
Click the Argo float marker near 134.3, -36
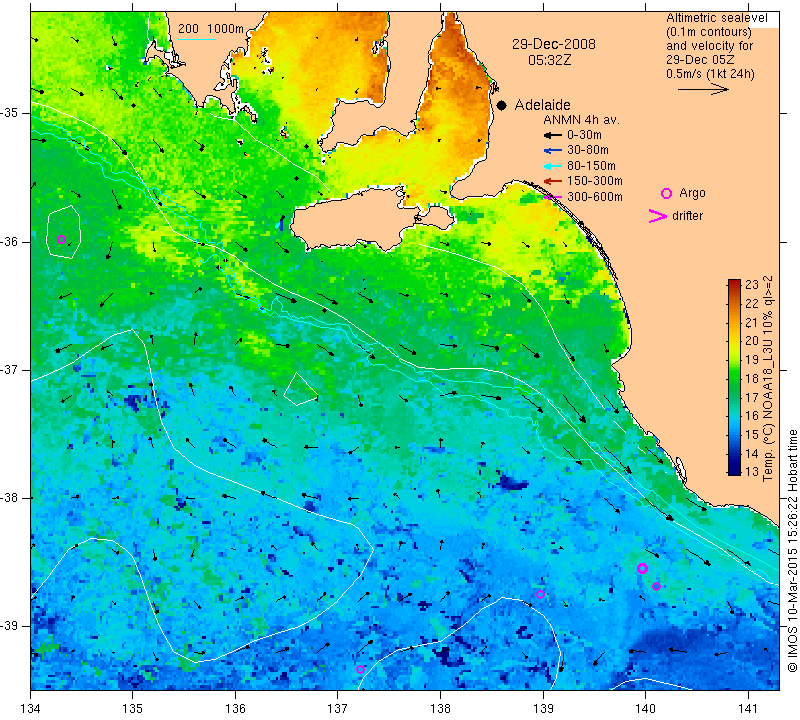point(62,239)
